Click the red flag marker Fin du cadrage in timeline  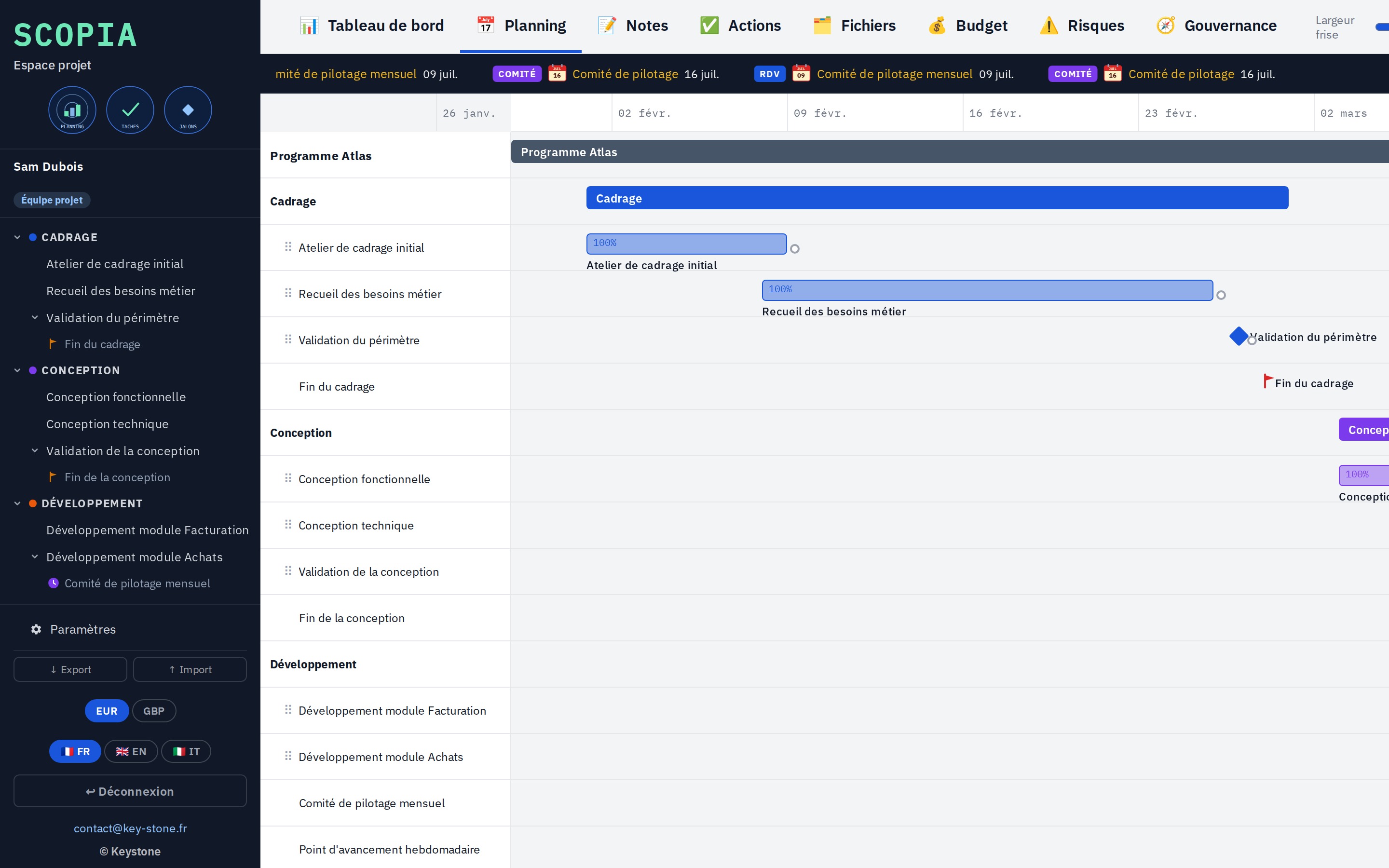click(1268, 381)
